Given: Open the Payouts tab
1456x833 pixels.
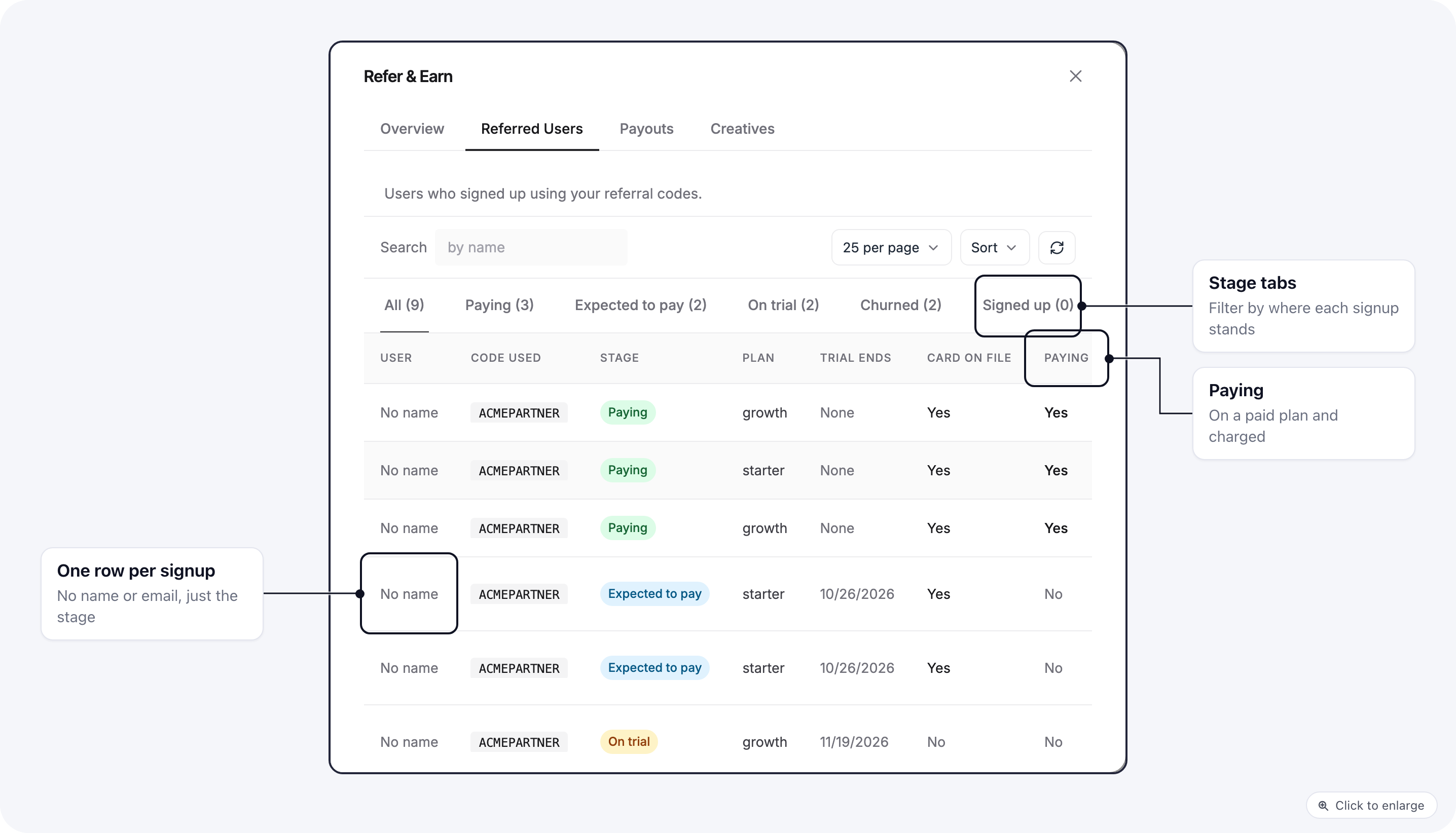Looking at the screenshot, I should [646, 129].
